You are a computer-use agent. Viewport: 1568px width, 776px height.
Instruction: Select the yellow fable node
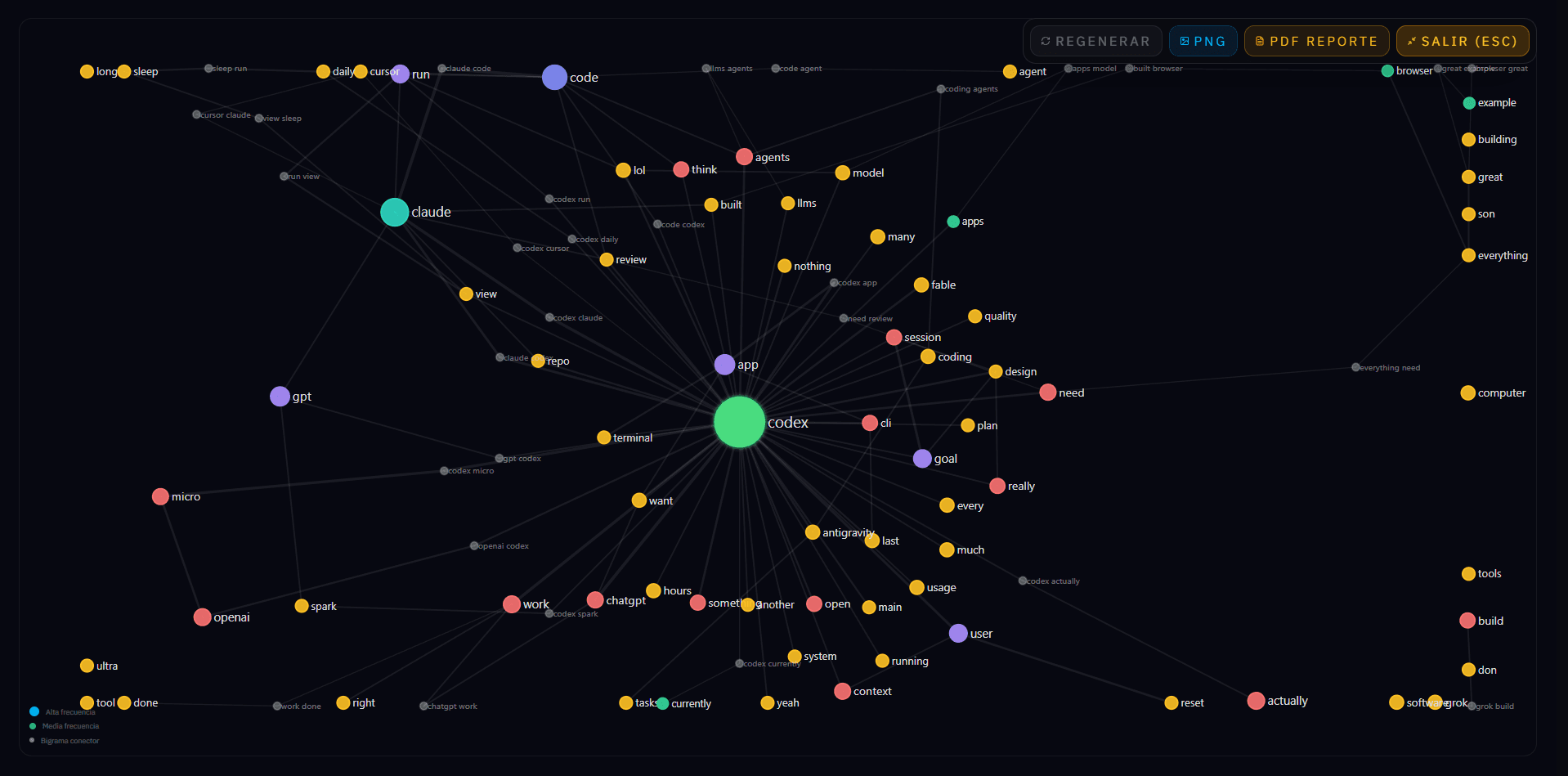click(921, 285)
